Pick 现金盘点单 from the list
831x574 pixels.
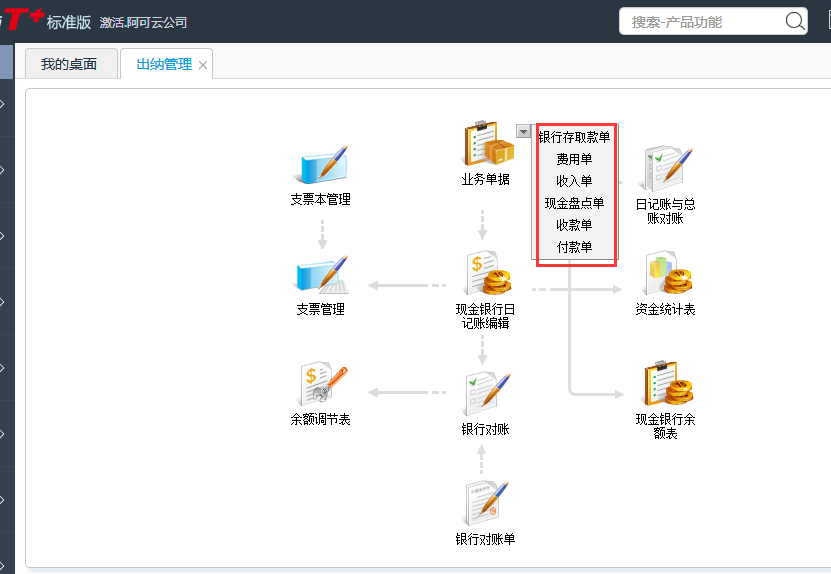pyautogui.click(x=574, y=203)
